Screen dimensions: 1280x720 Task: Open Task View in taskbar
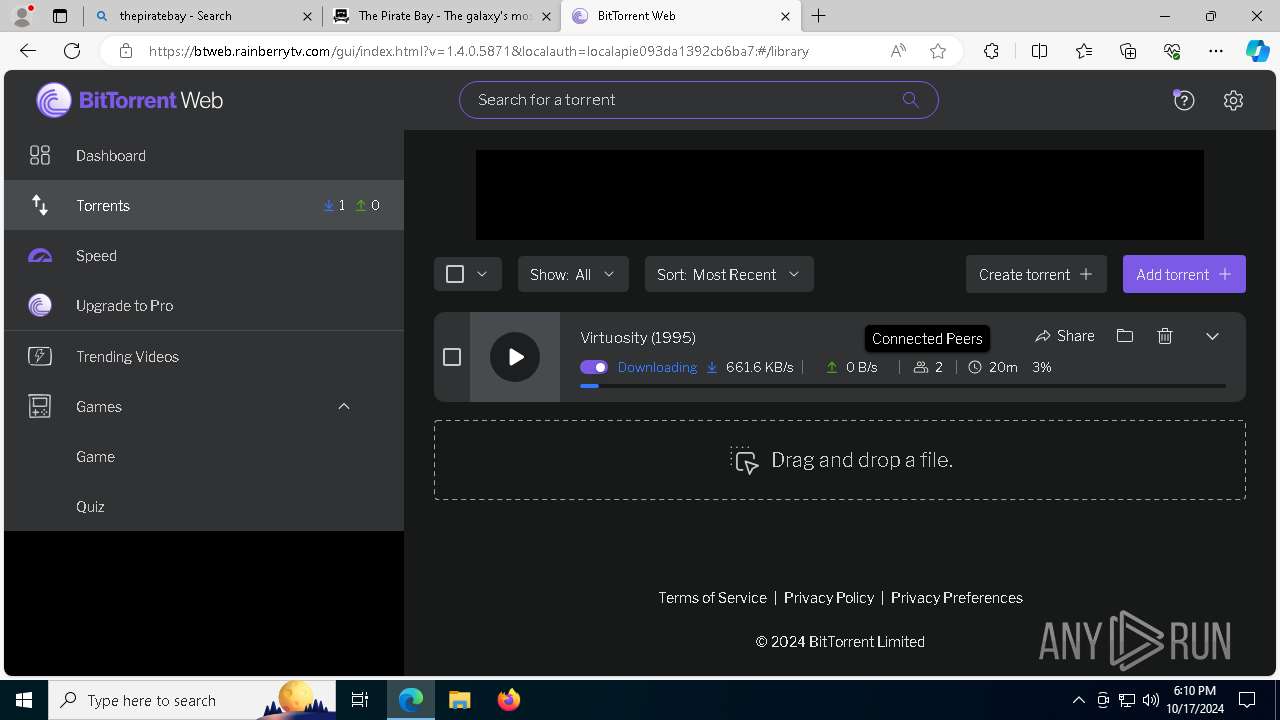[x=360, y=700]
